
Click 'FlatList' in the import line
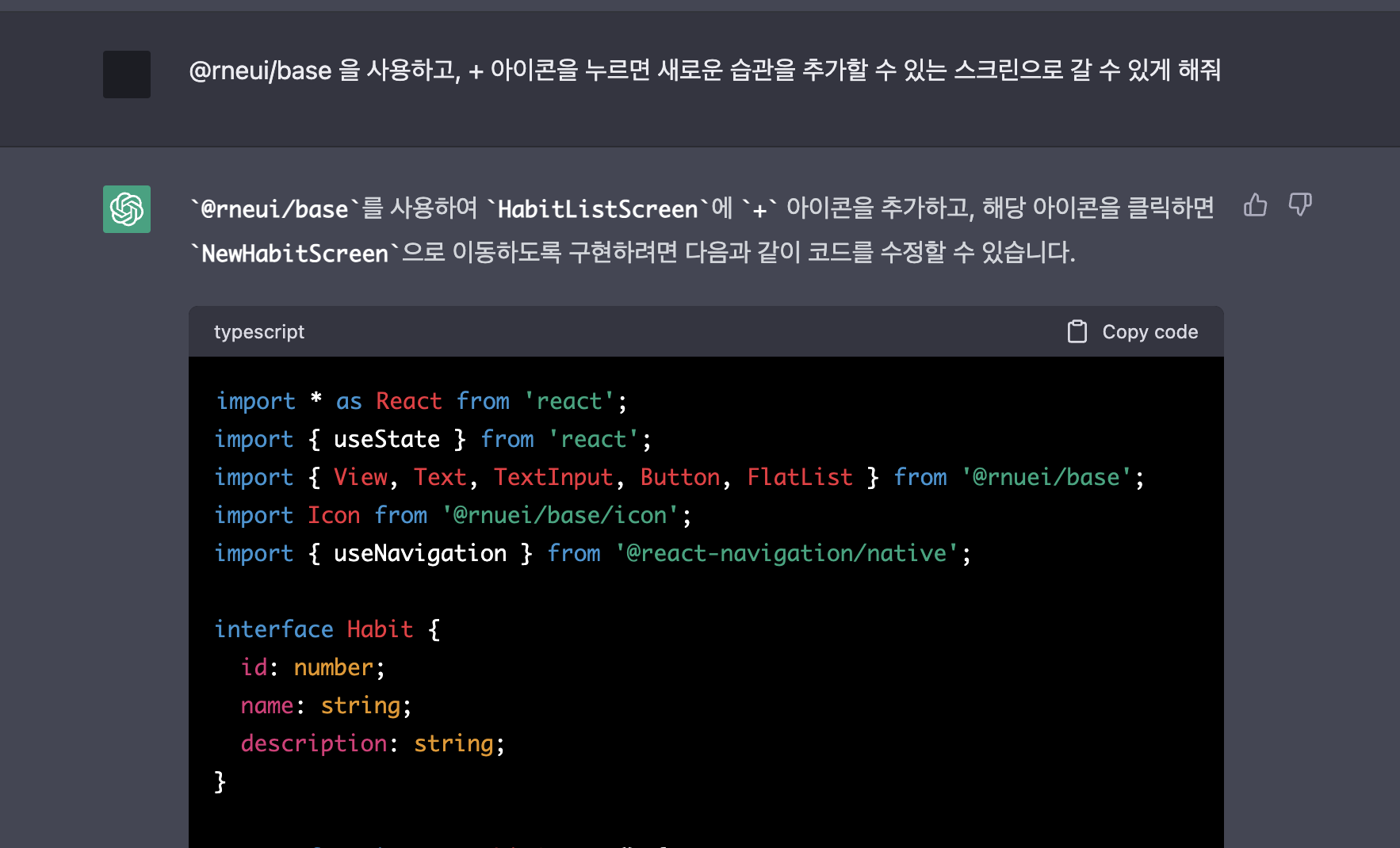[800, 477]
